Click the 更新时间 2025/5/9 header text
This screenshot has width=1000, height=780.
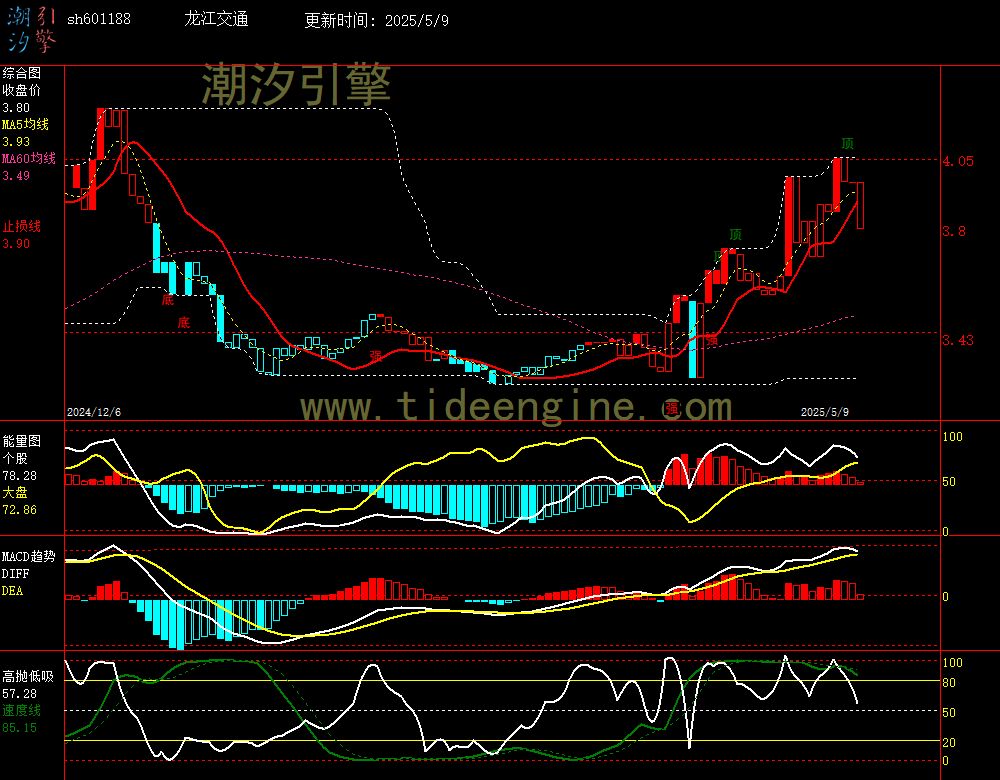pyautogui.click(x=376, y=20)
